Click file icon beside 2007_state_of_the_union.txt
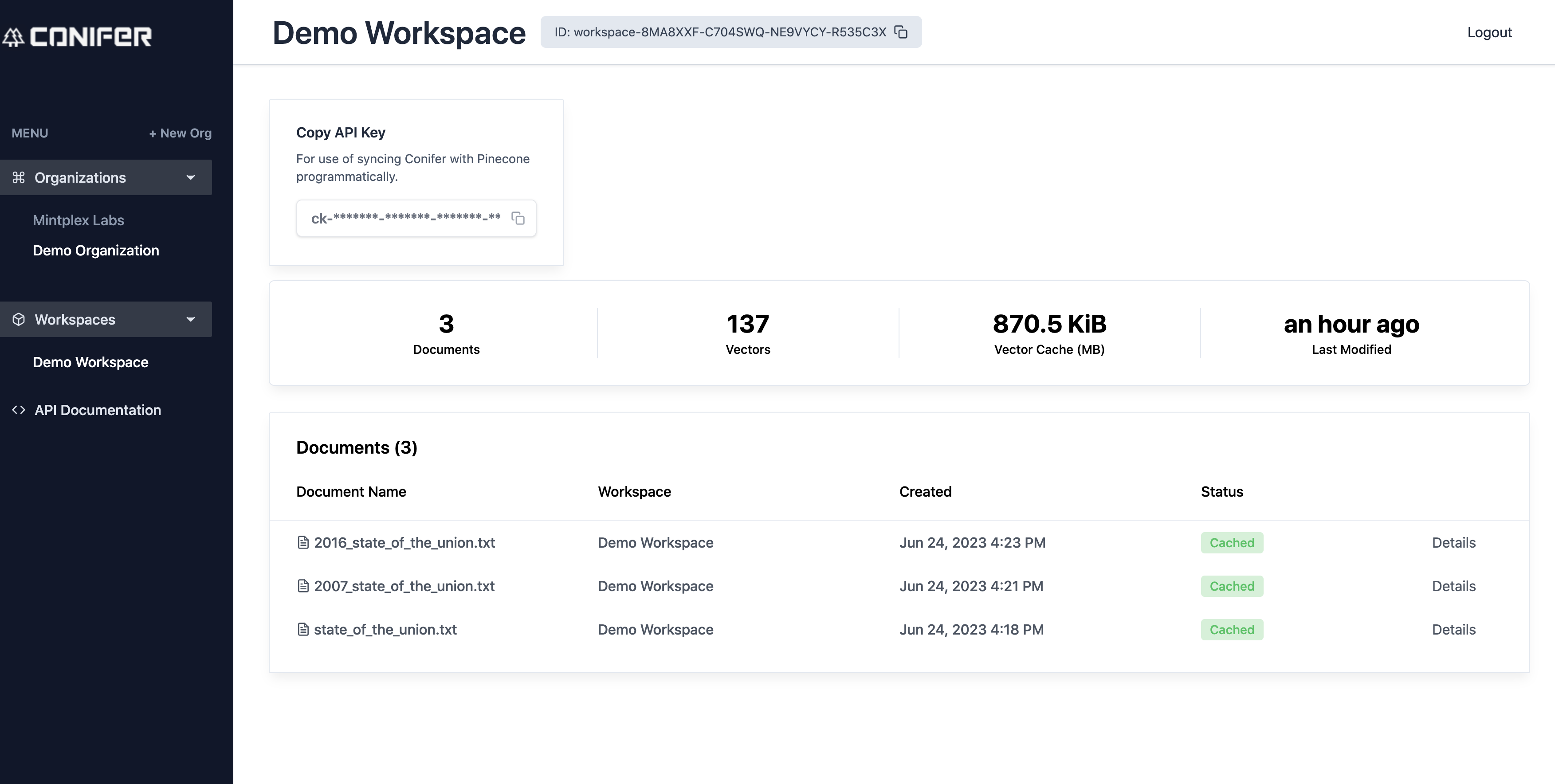 point(303,586)
